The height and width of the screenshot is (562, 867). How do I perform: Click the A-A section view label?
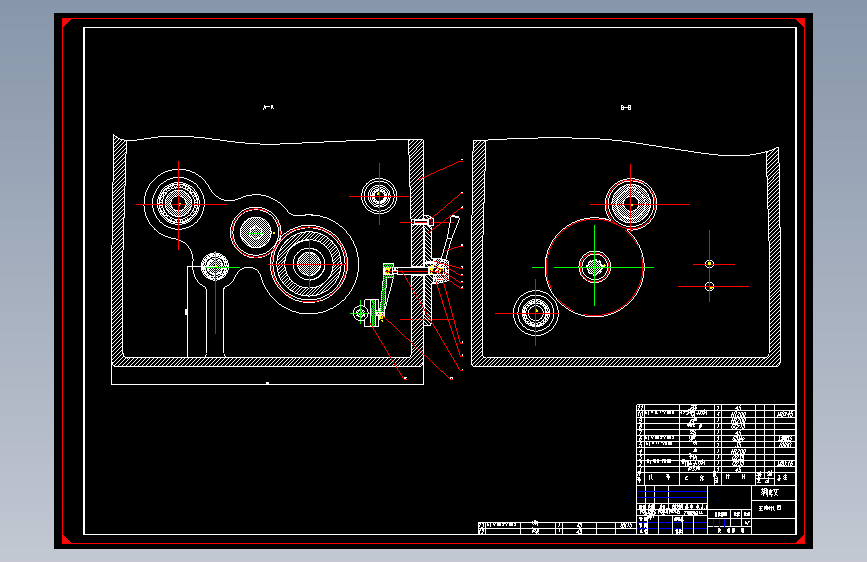[268, 107]
